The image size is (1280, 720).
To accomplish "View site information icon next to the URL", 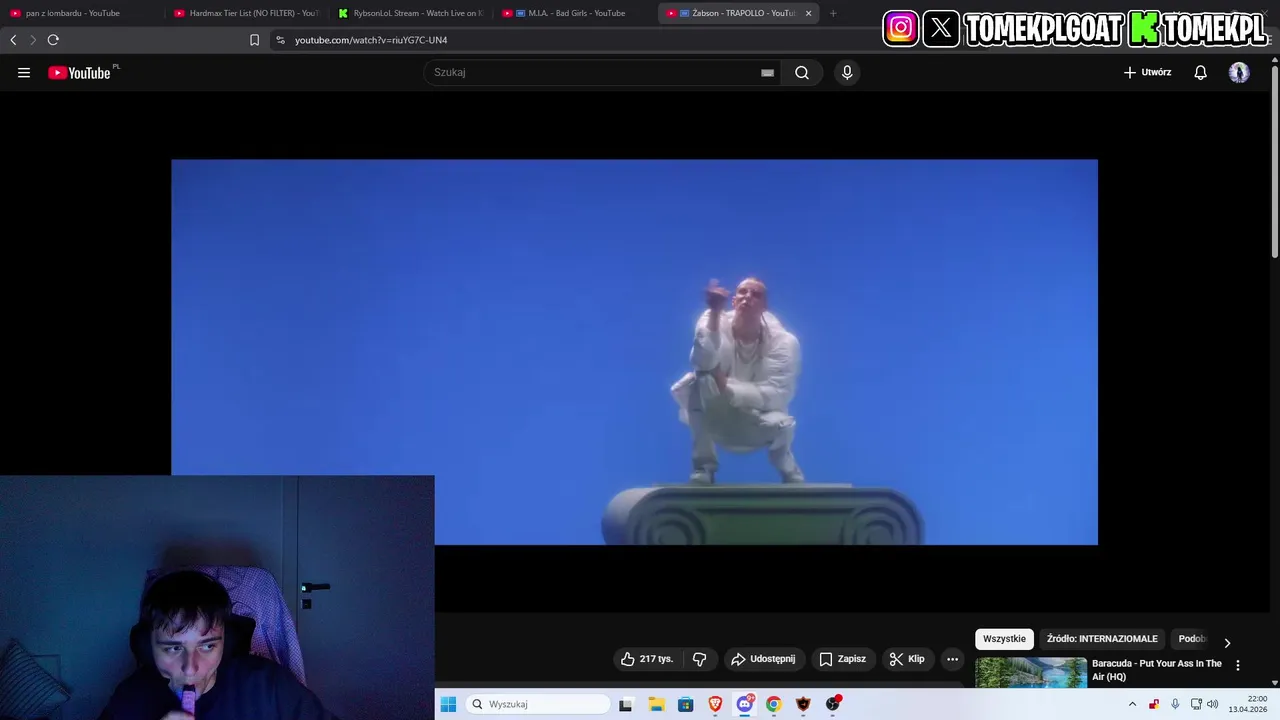I will [280, 40].
